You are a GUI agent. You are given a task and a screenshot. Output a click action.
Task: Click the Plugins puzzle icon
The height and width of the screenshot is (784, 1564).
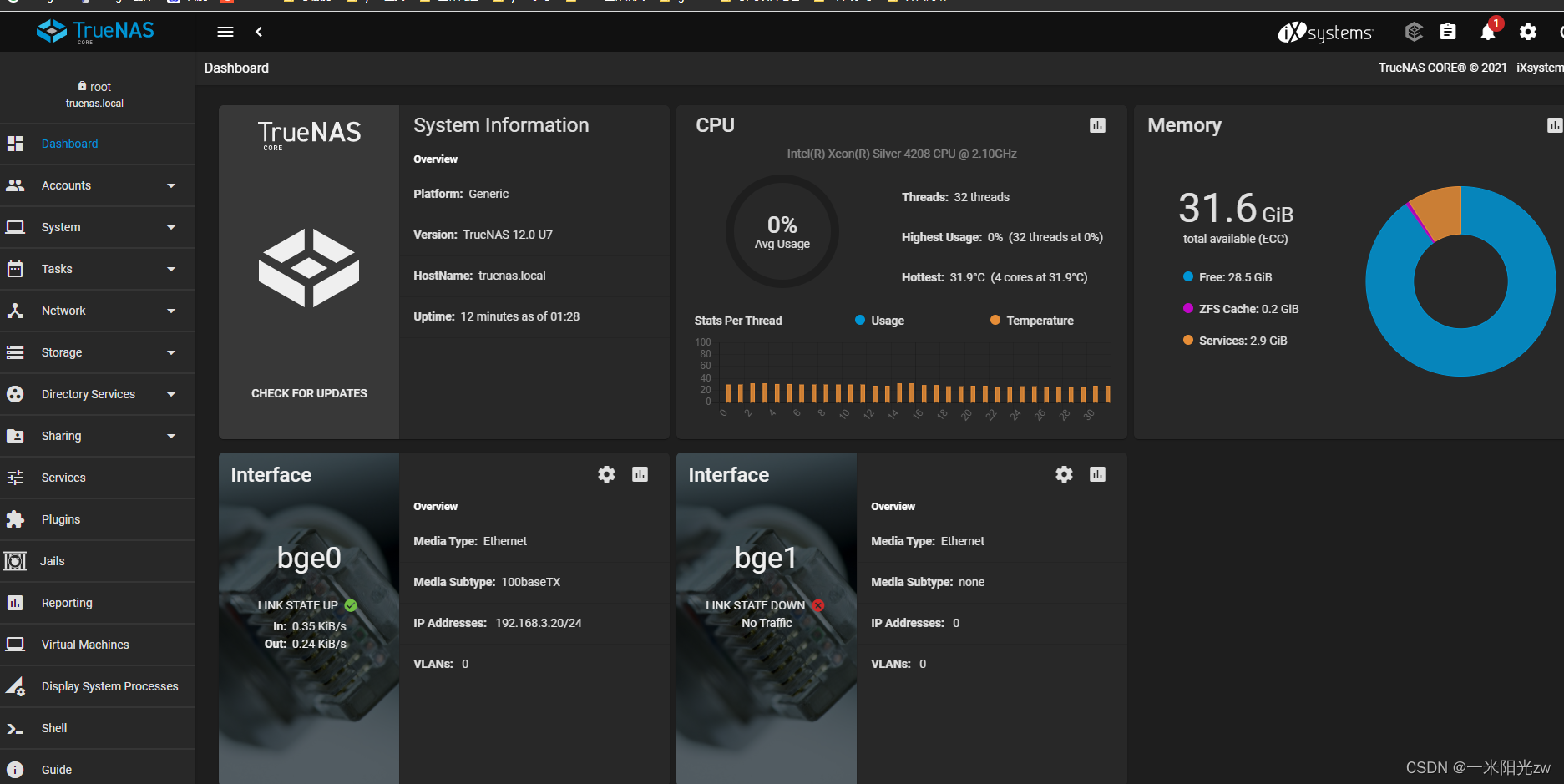coord(15,519)
